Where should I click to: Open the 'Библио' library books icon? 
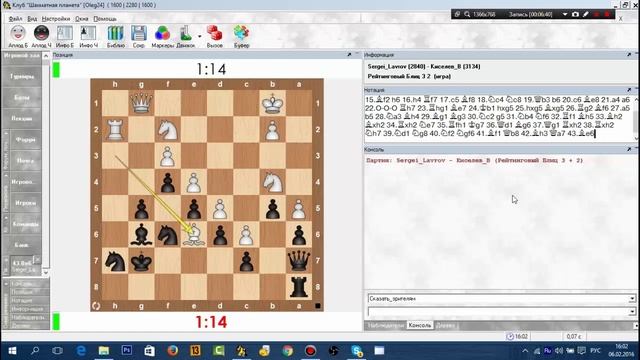point(116,33)
